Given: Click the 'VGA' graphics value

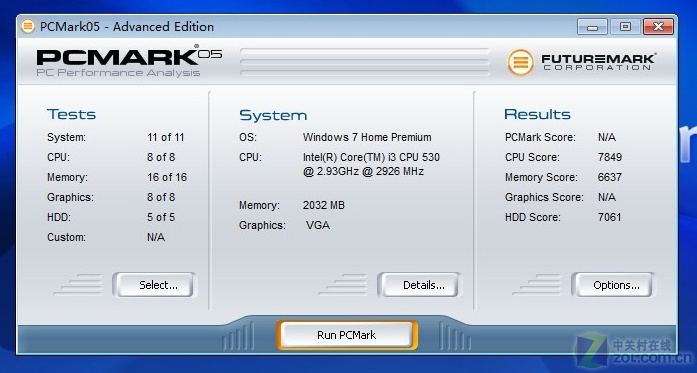Looking at the screenshot, I should click(318, 225).
